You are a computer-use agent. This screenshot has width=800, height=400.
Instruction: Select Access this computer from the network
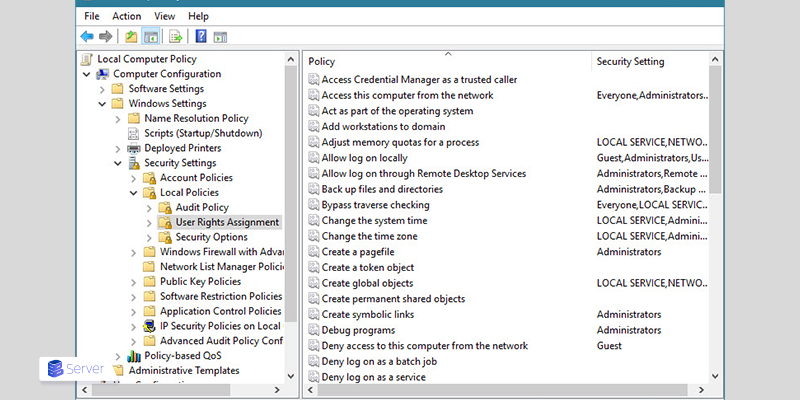tap(408, 95)
